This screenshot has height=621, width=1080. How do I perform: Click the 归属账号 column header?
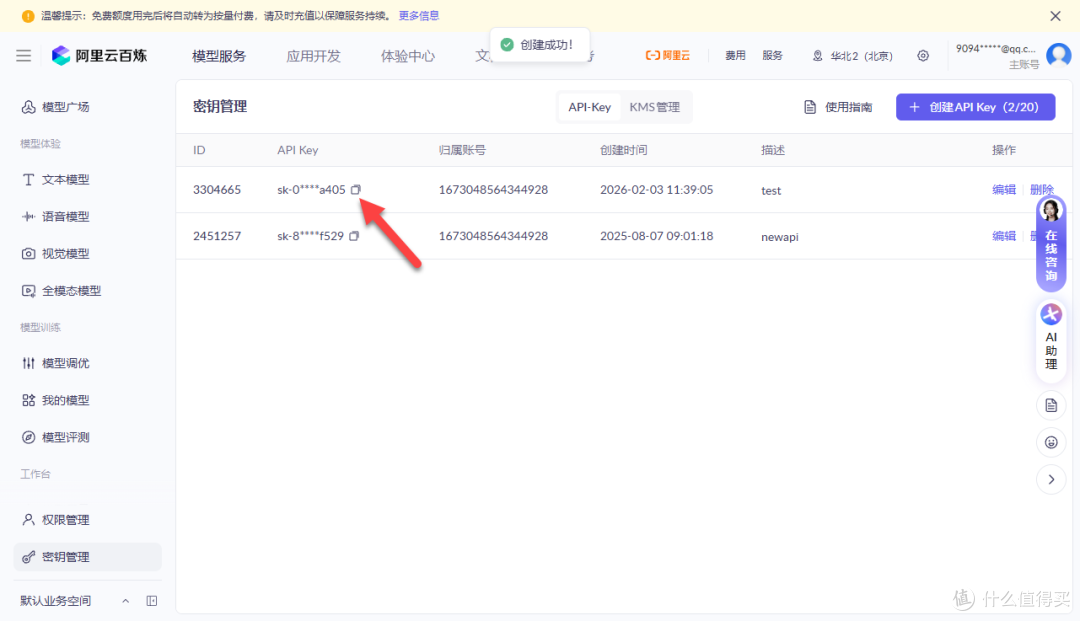(x=462, y=150)
